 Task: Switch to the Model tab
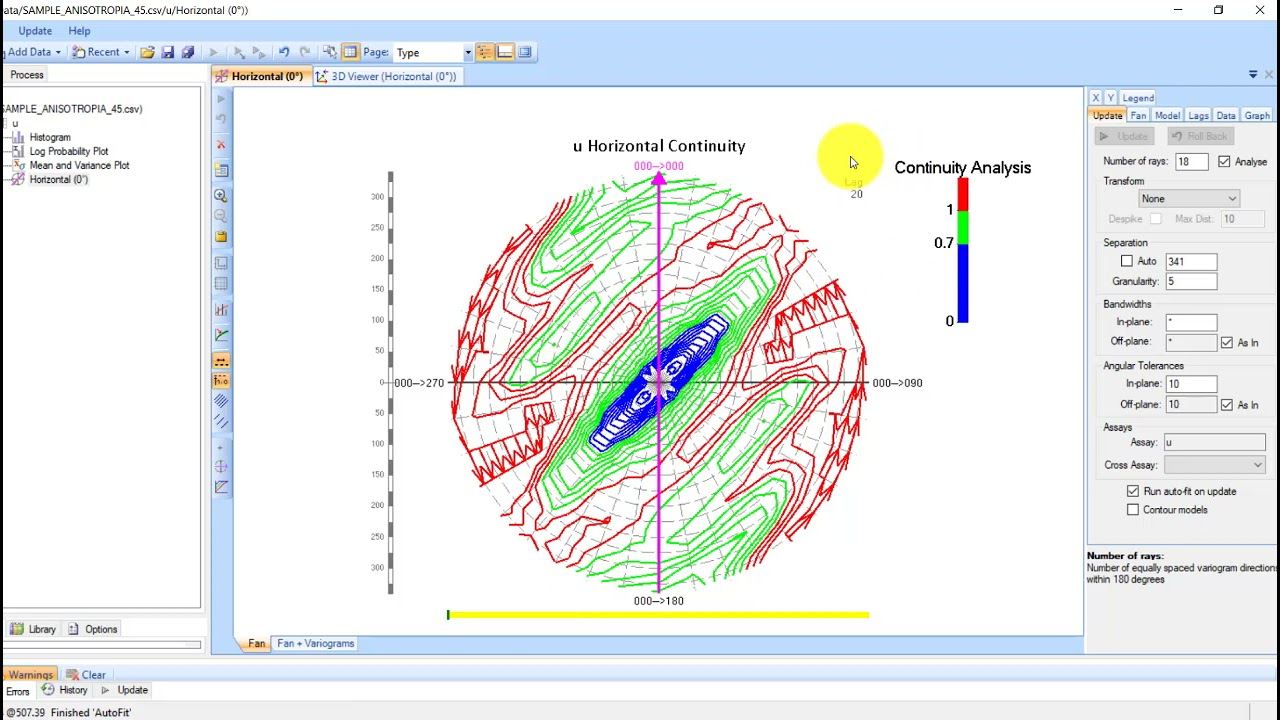pos(1167,116)
